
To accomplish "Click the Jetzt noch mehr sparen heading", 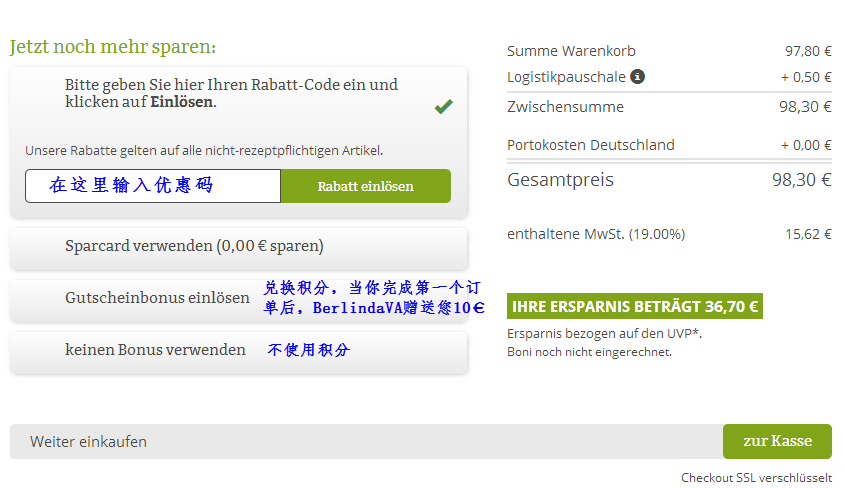I will [113, 47].
